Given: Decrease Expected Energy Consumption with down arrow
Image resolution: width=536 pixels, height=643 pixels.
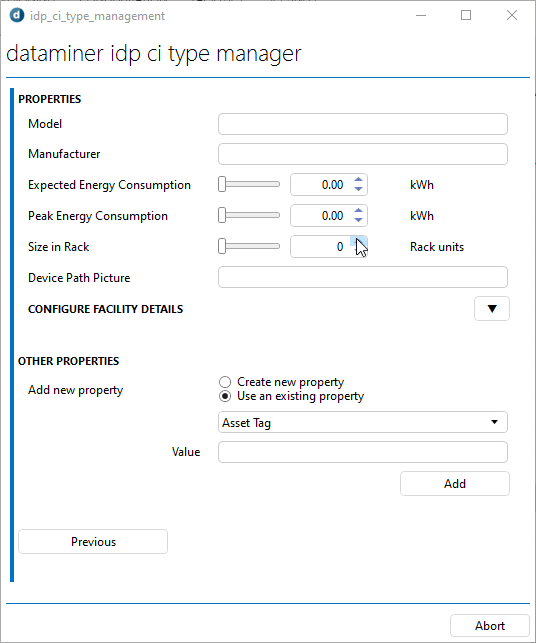Looking at the screenshot, I should [x=358, y=189].
